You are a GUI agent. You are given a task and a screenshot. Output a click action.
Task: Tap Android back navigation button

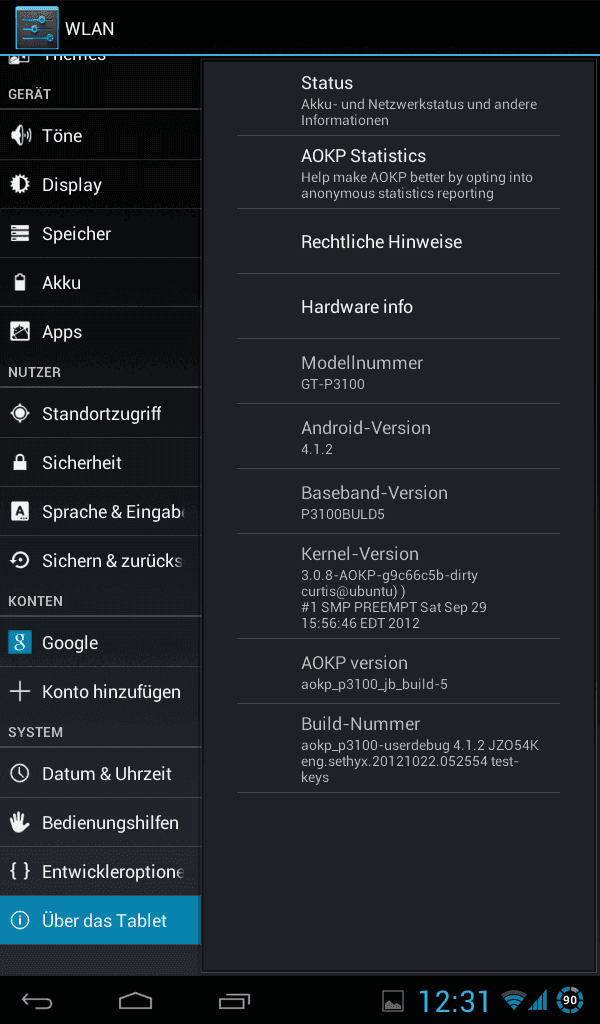tap(37, 1000)
